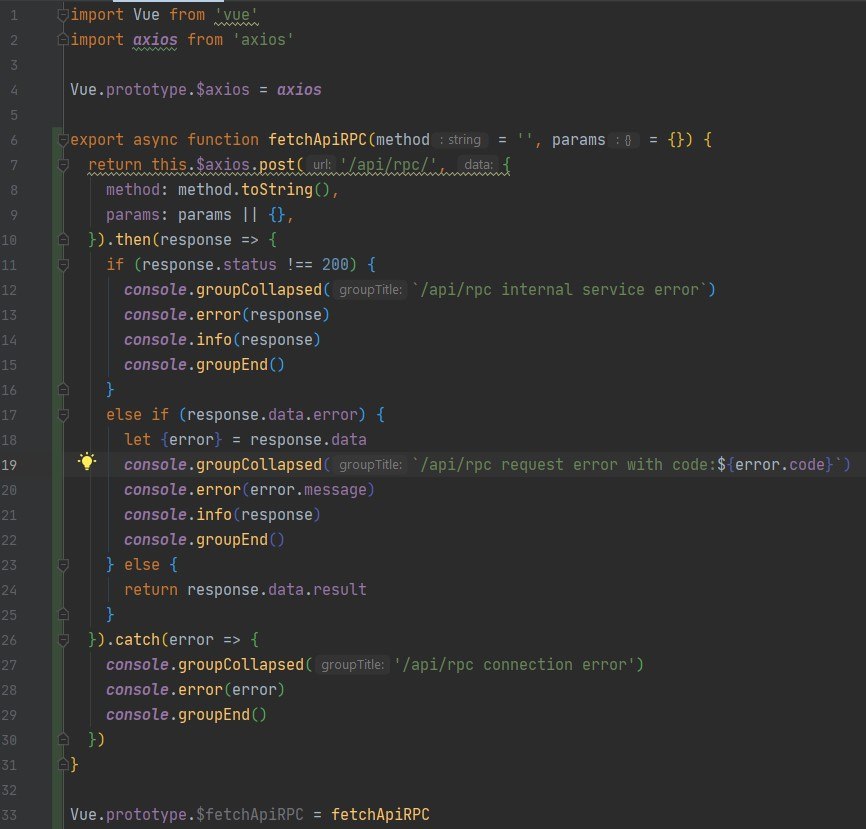Click the number 200 on line 11
Screen dimensions: 866x829
(335, 265)
